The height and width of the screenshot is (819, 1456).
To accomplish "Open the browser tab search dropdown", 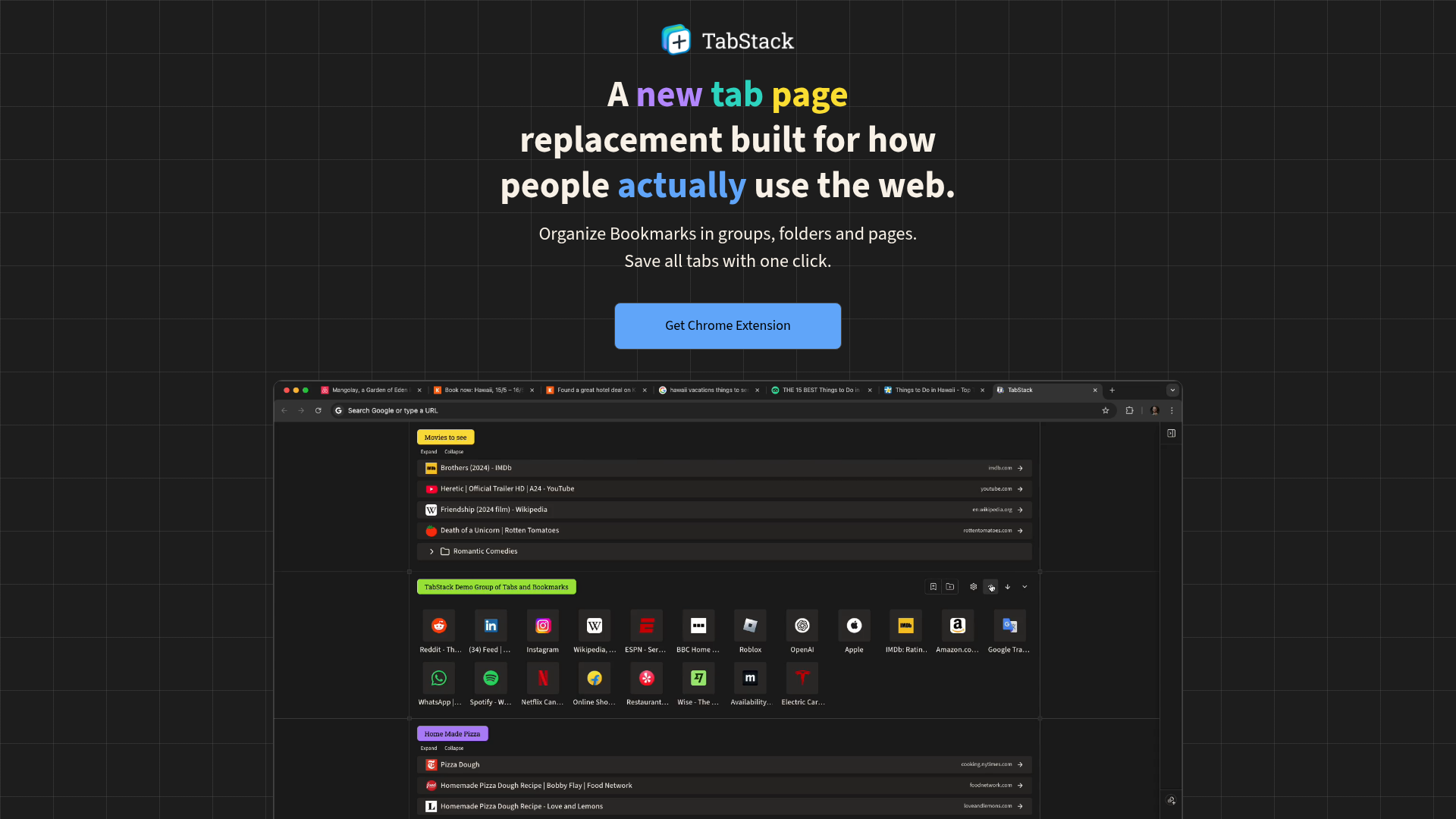I will tap(1172, 391).
